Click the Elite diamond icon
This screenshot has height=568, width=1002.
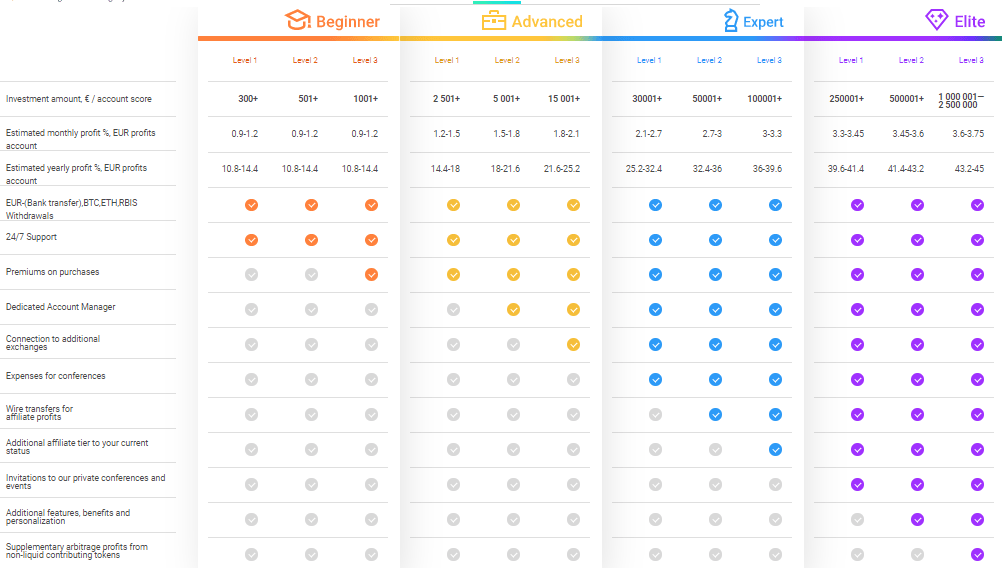tap(936, 20)
